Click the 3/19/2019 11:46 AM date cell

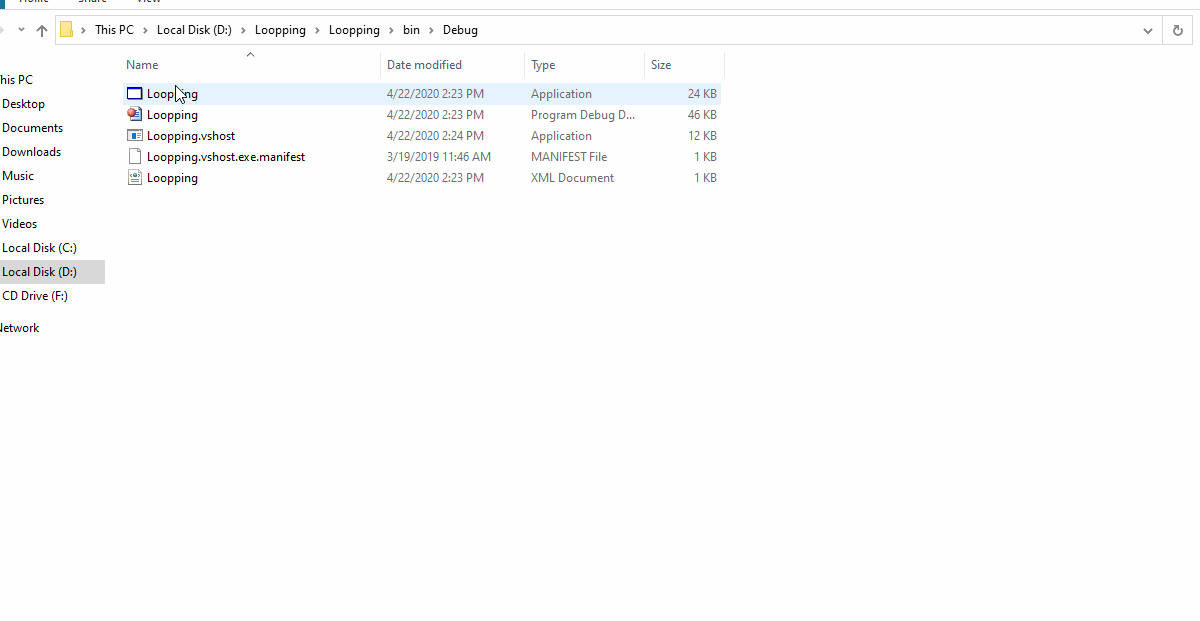pos(439,157)
